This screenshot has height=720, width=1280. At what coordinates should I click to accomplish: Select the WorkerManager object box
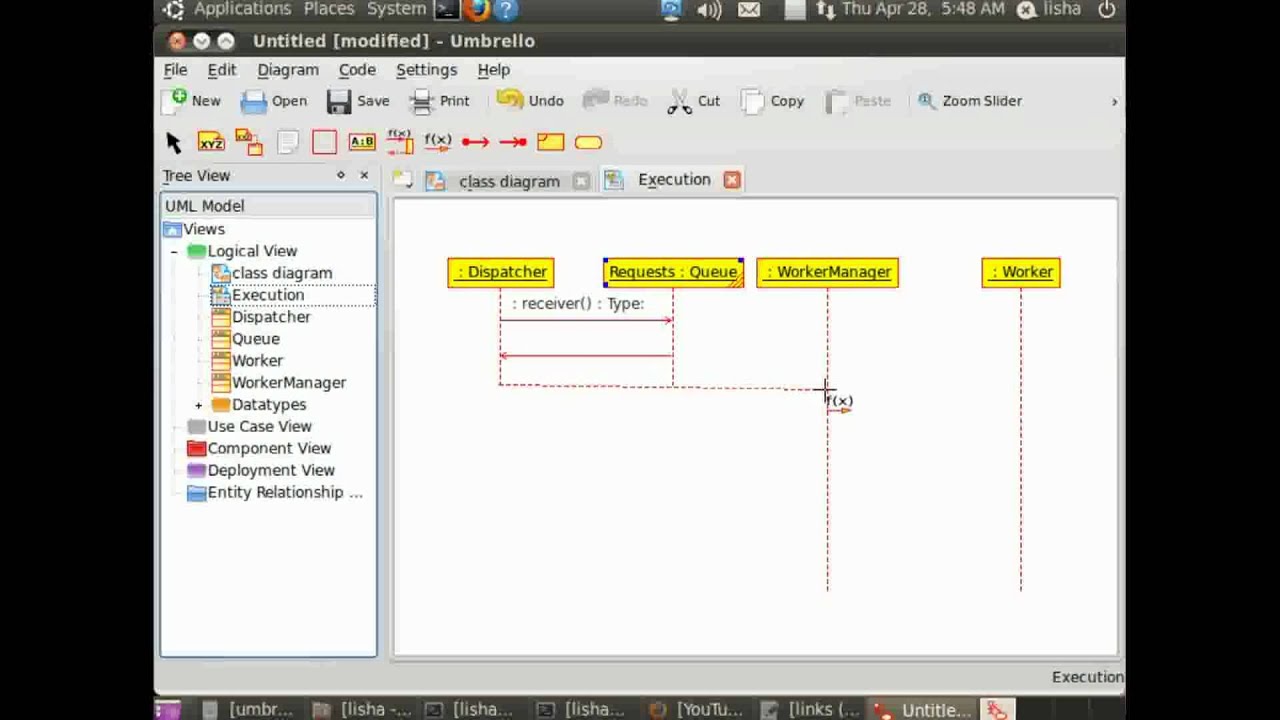[x=827, y=272]
